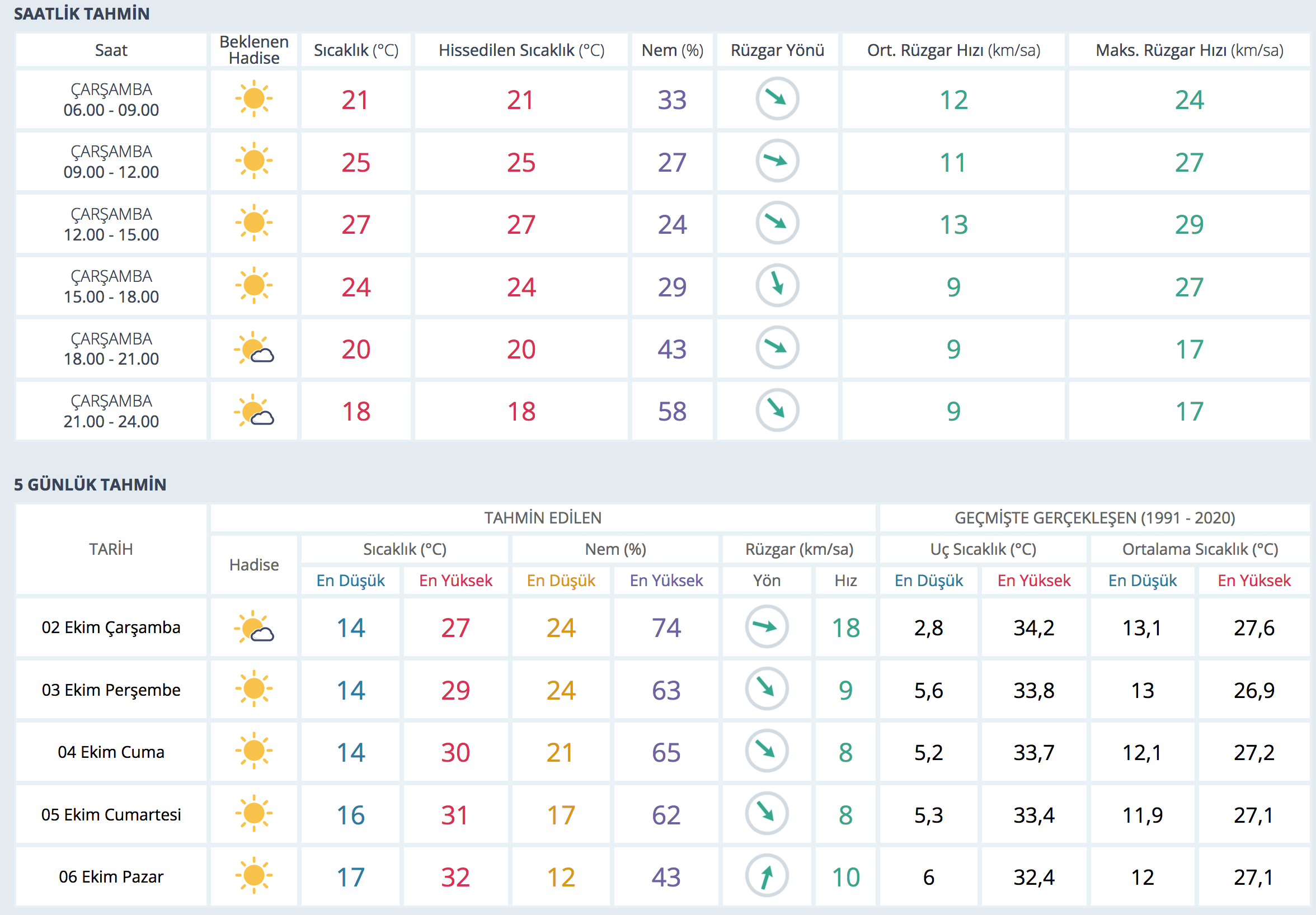
Task: Click partly cloudy icon for 02 Ekim Çarşamba
Action: [x=253, y=627]
